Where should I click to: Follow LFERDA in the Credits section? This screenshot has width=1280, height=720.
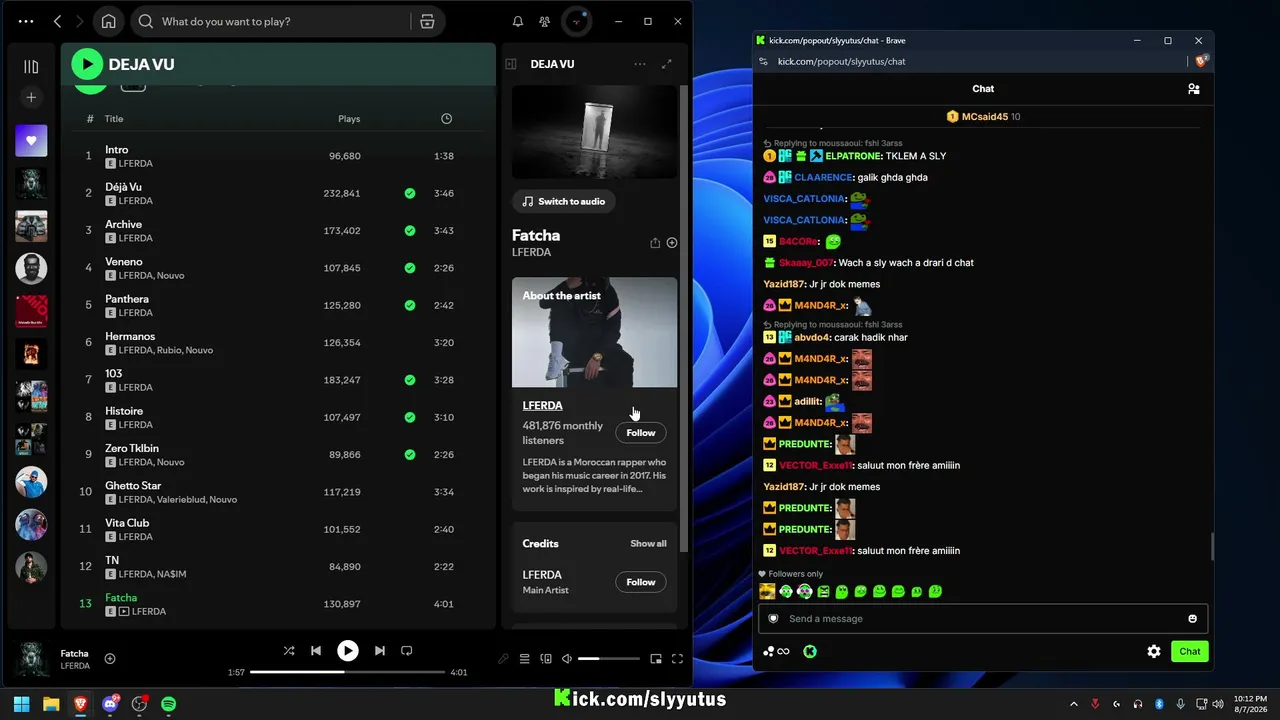(x=641, y=582)
